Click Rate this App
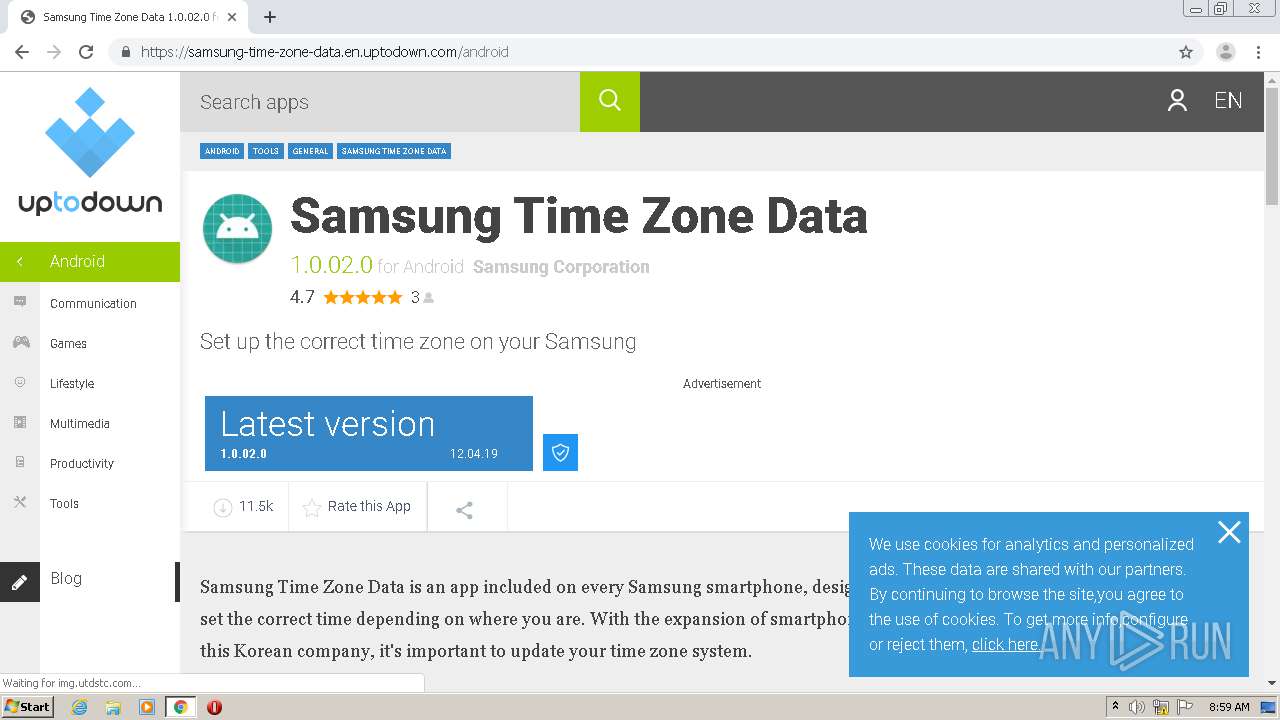The height and width of the screenshot is (720, 1280). [x=357, y=507]
